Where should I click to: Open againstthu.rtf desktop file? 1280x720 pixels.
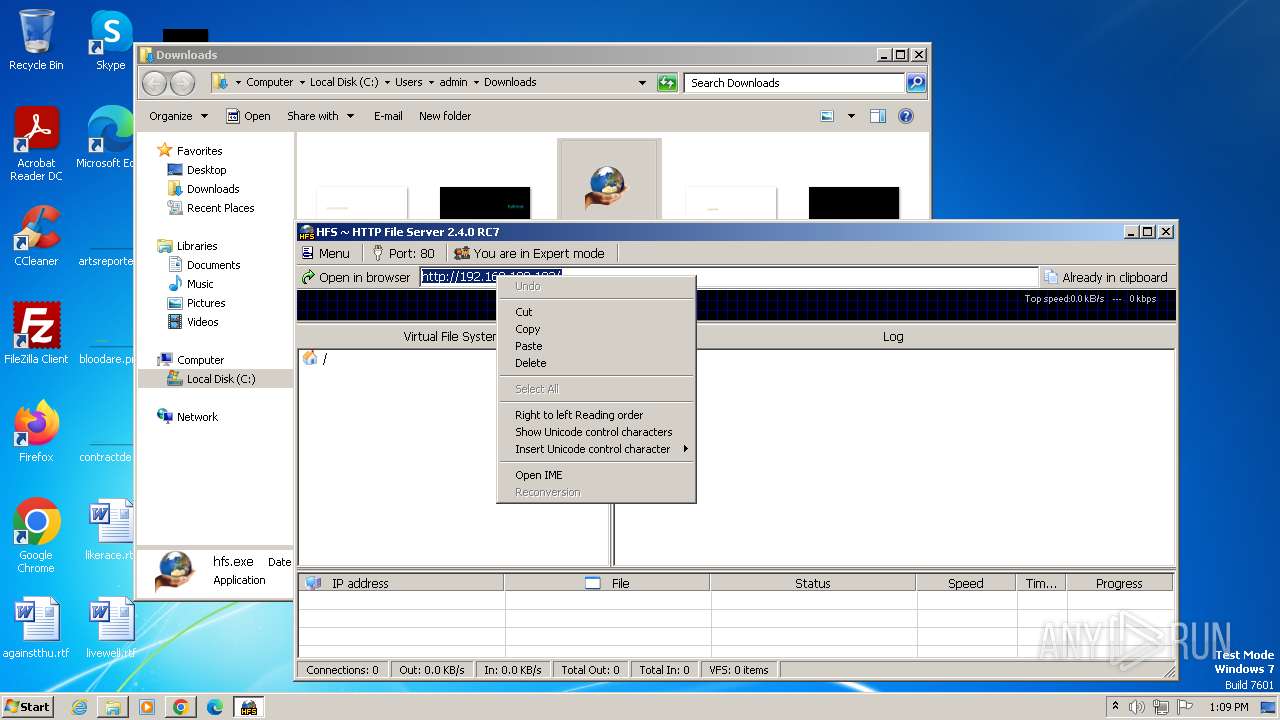(x=36, y=628)
